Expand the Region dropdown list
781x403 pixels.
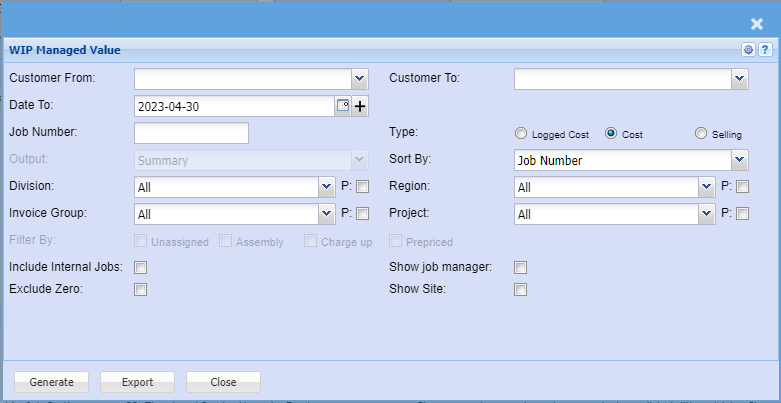click(706, 186)
